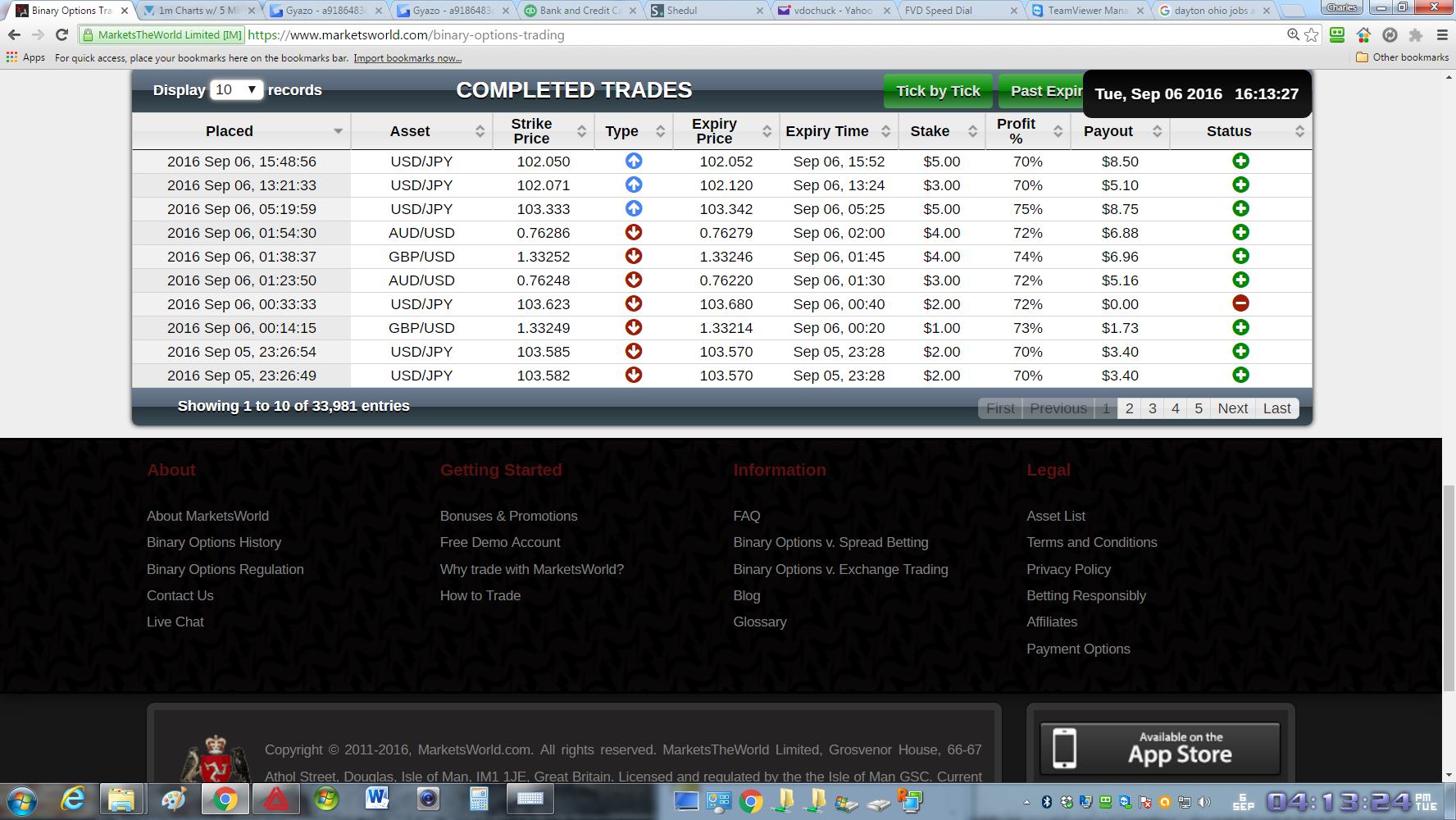
Task: Sort table by Strike Price column
Action: (543, 131)
